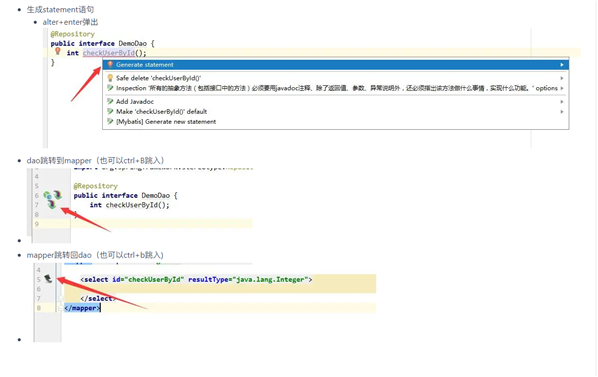Click the closing mapper tag line
The image size is (598, 377).
click(82, 308)
